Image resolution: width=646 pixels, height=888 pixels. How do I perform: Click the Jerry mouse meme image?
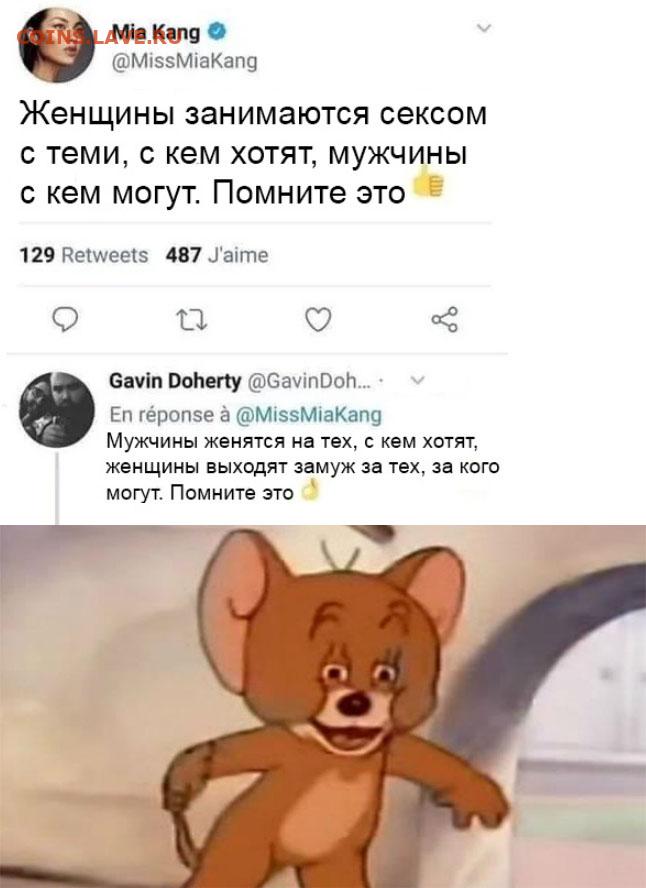coord(323,706)
